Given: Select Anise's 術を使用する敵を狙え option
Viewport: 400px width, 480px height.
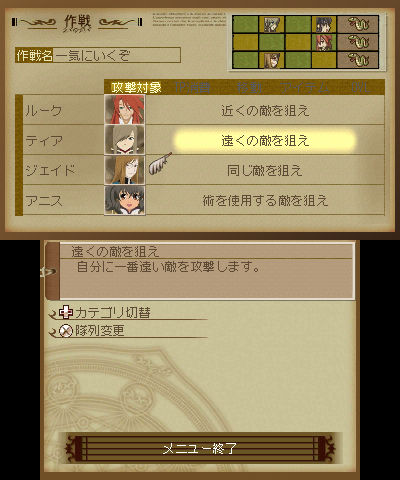Looking at the screenshot, I should coord(265,201).
